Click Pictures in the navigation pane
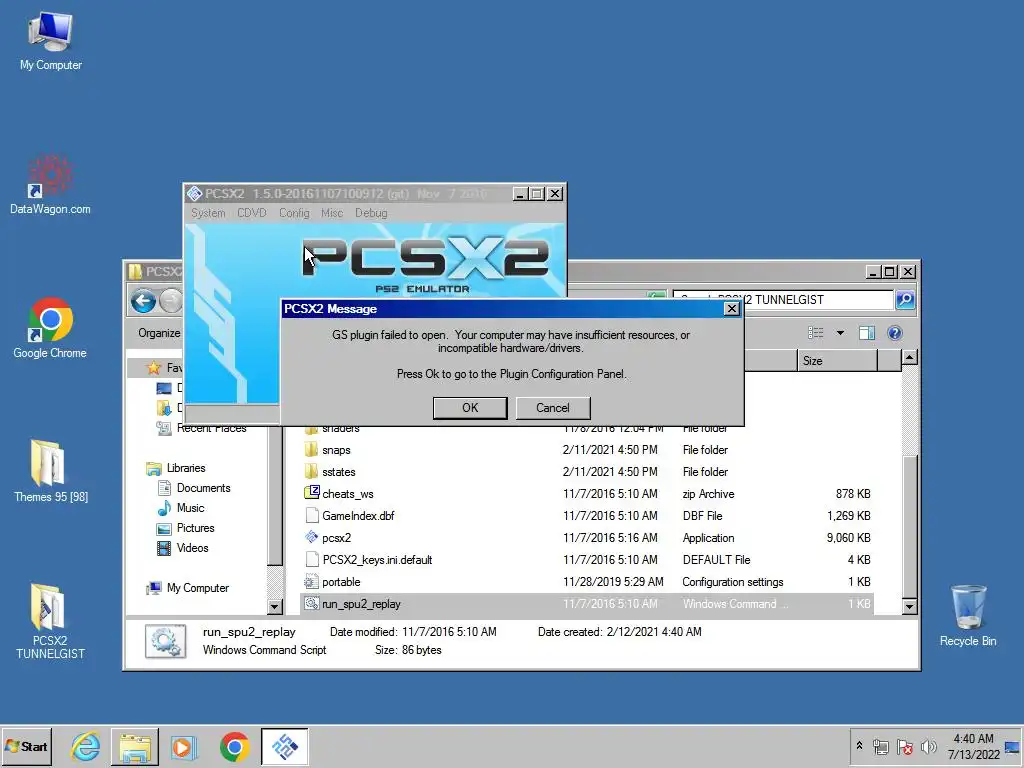 click(195, 528)
